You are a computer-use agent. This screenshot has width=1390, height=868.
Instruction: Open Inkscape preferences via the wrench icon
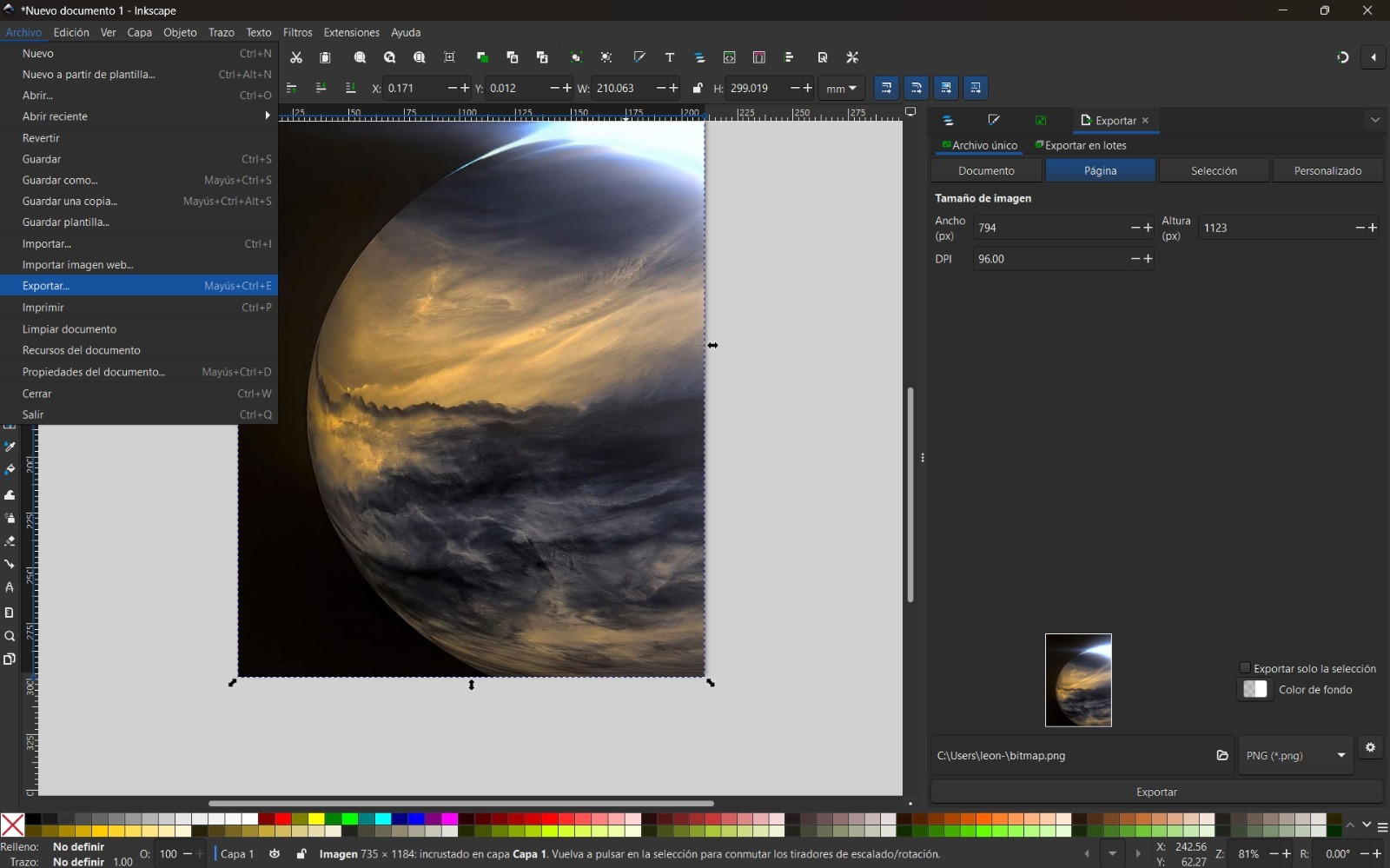click(852, 57)
